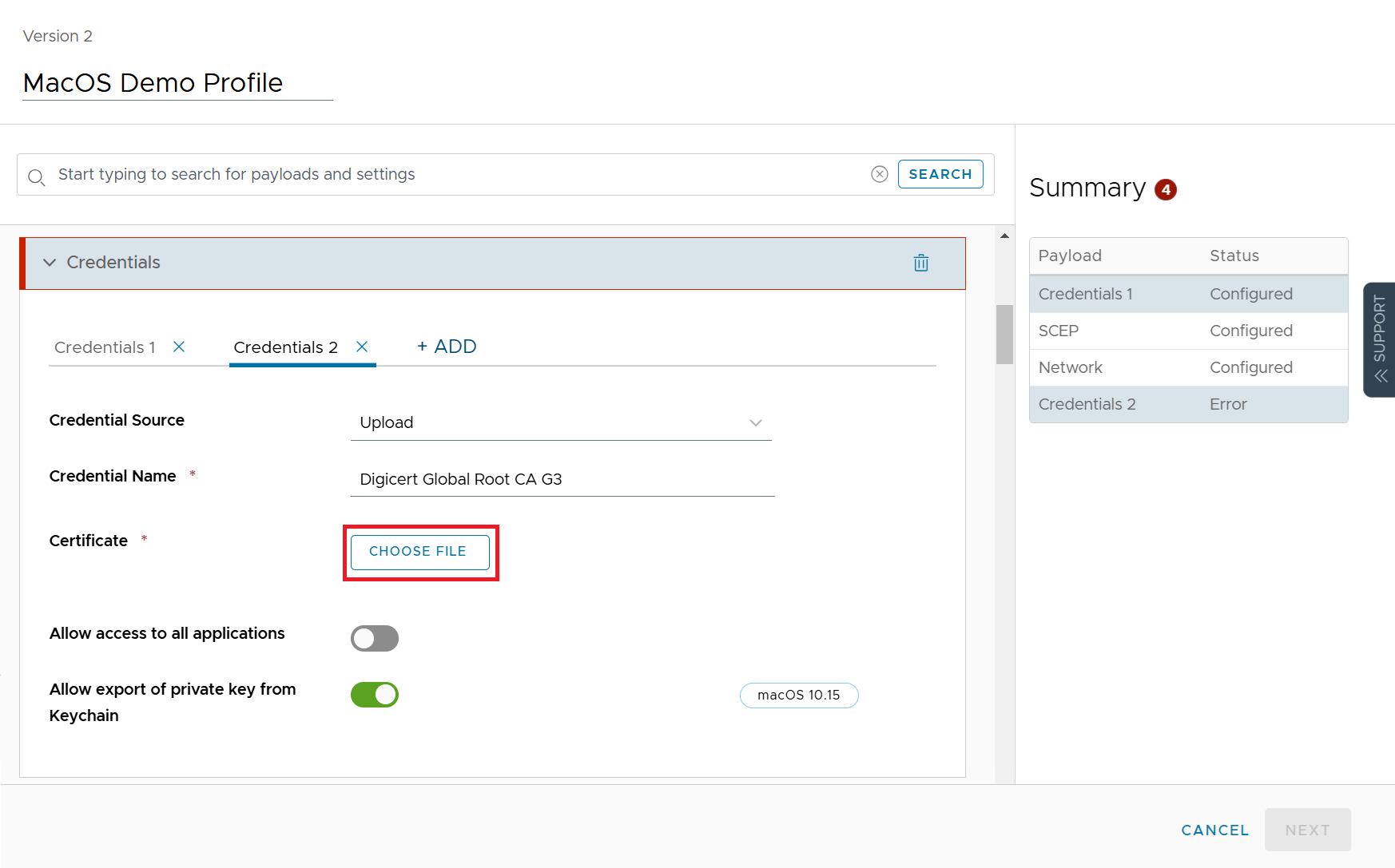
Task: Click the vertical scrollbar thumb
Action: point(1004,335)
